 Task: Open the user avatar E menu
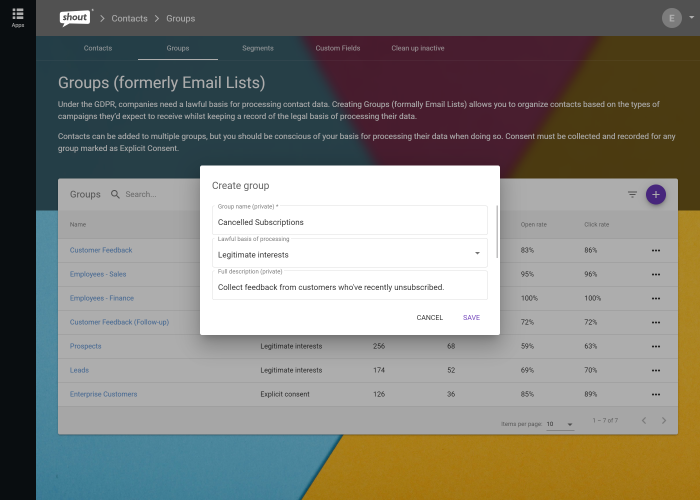click(x=671, y=18)
